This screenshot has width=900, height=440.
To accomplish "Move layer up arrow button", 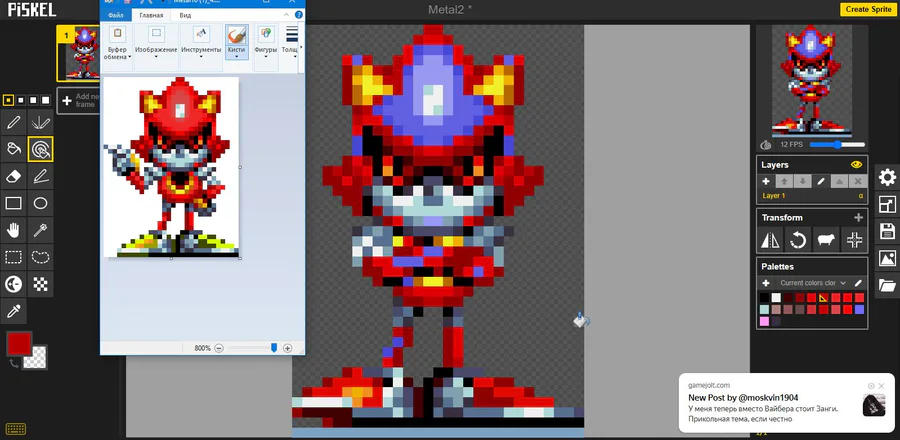I will click(784, 181).
